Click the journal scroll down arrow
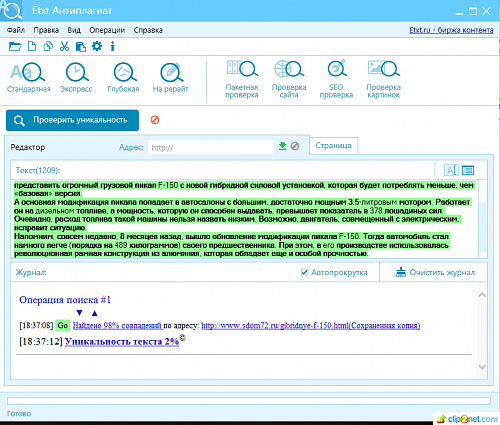 482,367
